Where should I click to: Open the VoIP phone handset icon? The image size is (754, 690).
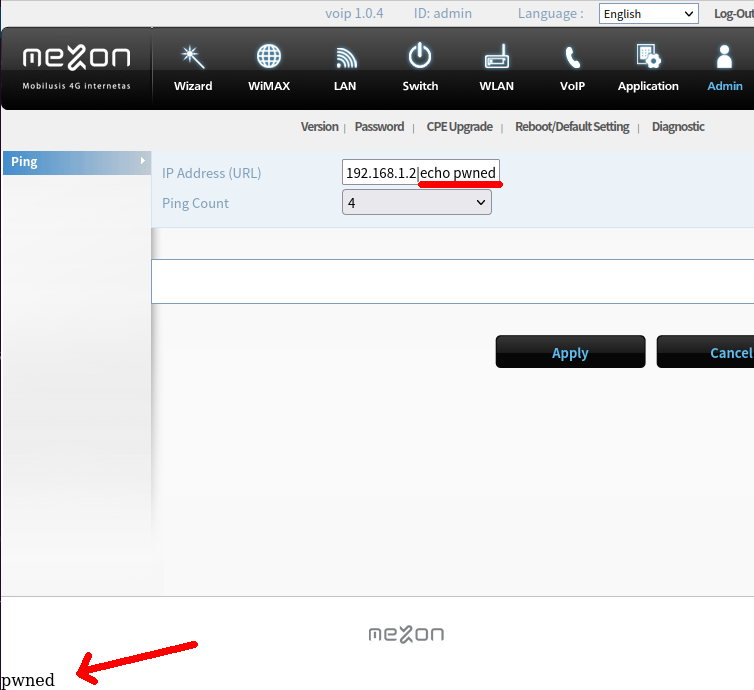pos(572,57)
